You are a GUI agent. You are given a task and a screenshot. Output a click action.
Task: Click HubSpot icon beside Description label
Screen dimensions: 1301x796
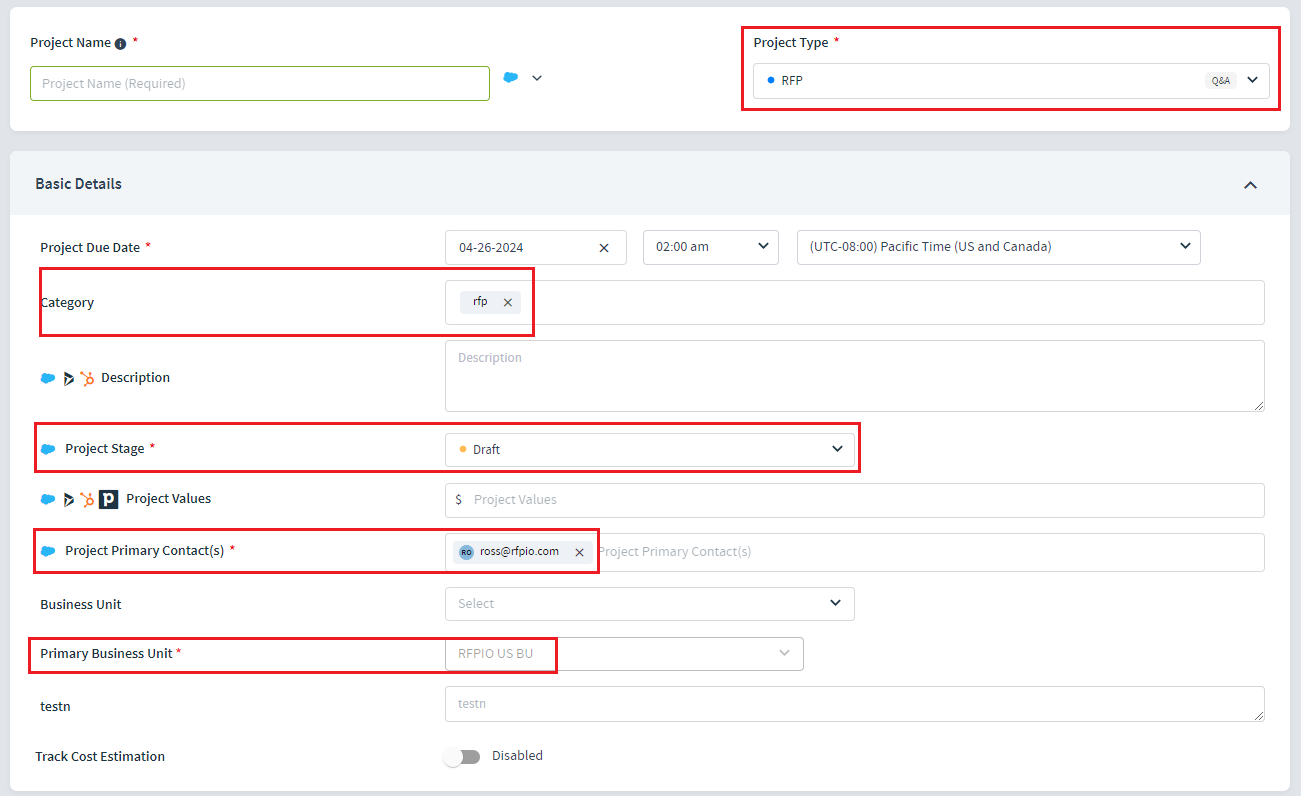click(x=87, y=378)
